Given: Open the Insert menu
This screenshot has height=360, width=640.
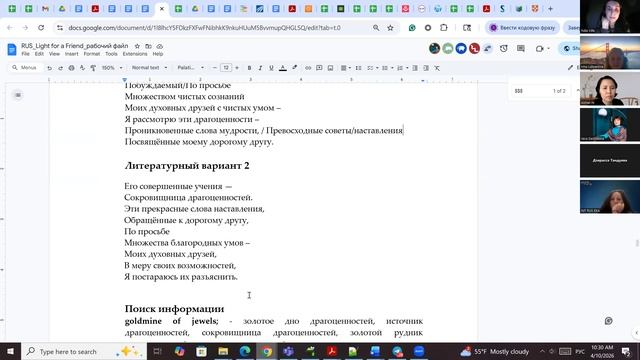Looking at the screenshot, I should click(71, 54).
